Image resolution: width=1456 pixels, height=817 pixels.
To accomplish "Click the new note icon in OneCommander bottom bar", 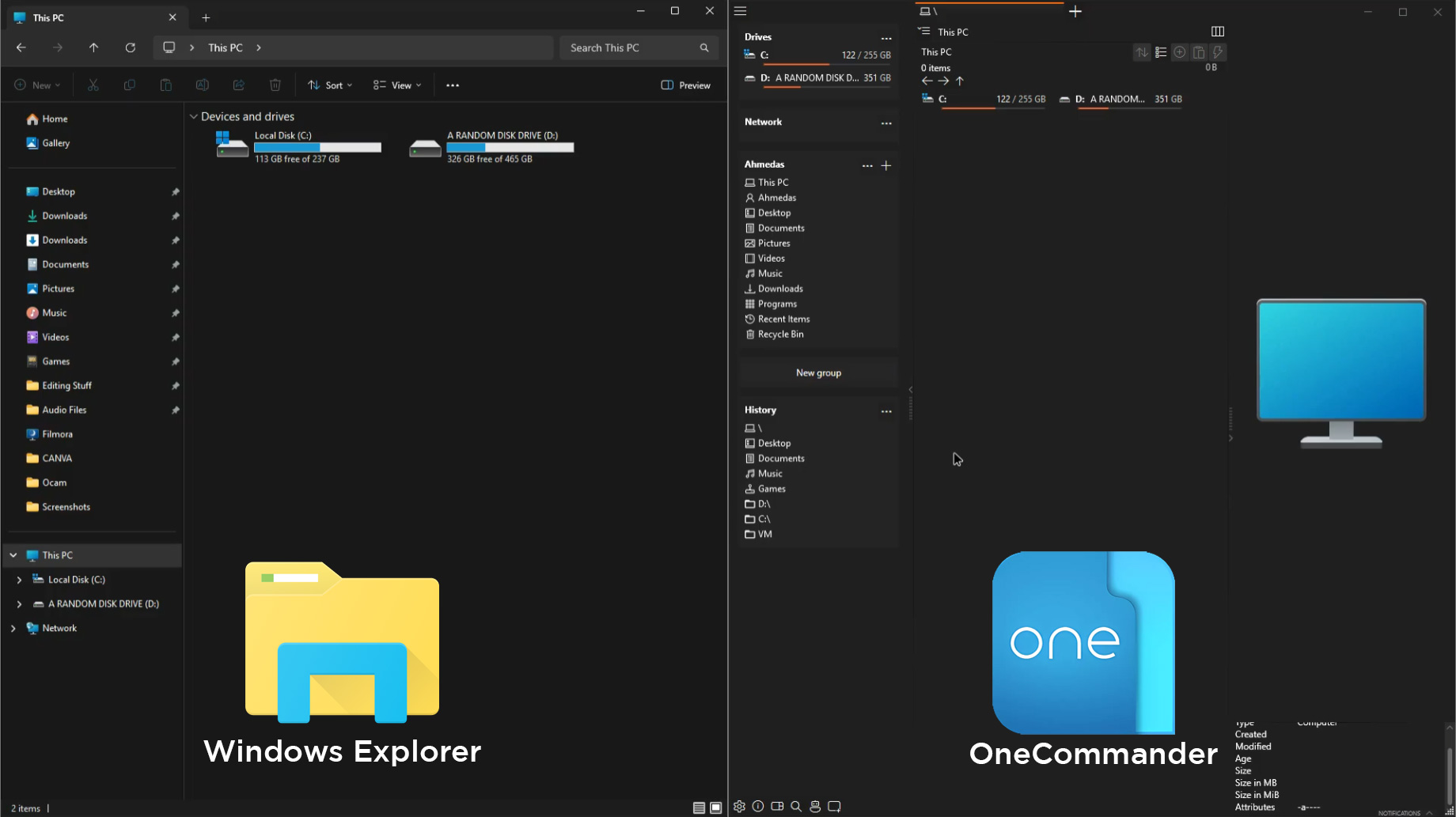I will pos(834,807).
